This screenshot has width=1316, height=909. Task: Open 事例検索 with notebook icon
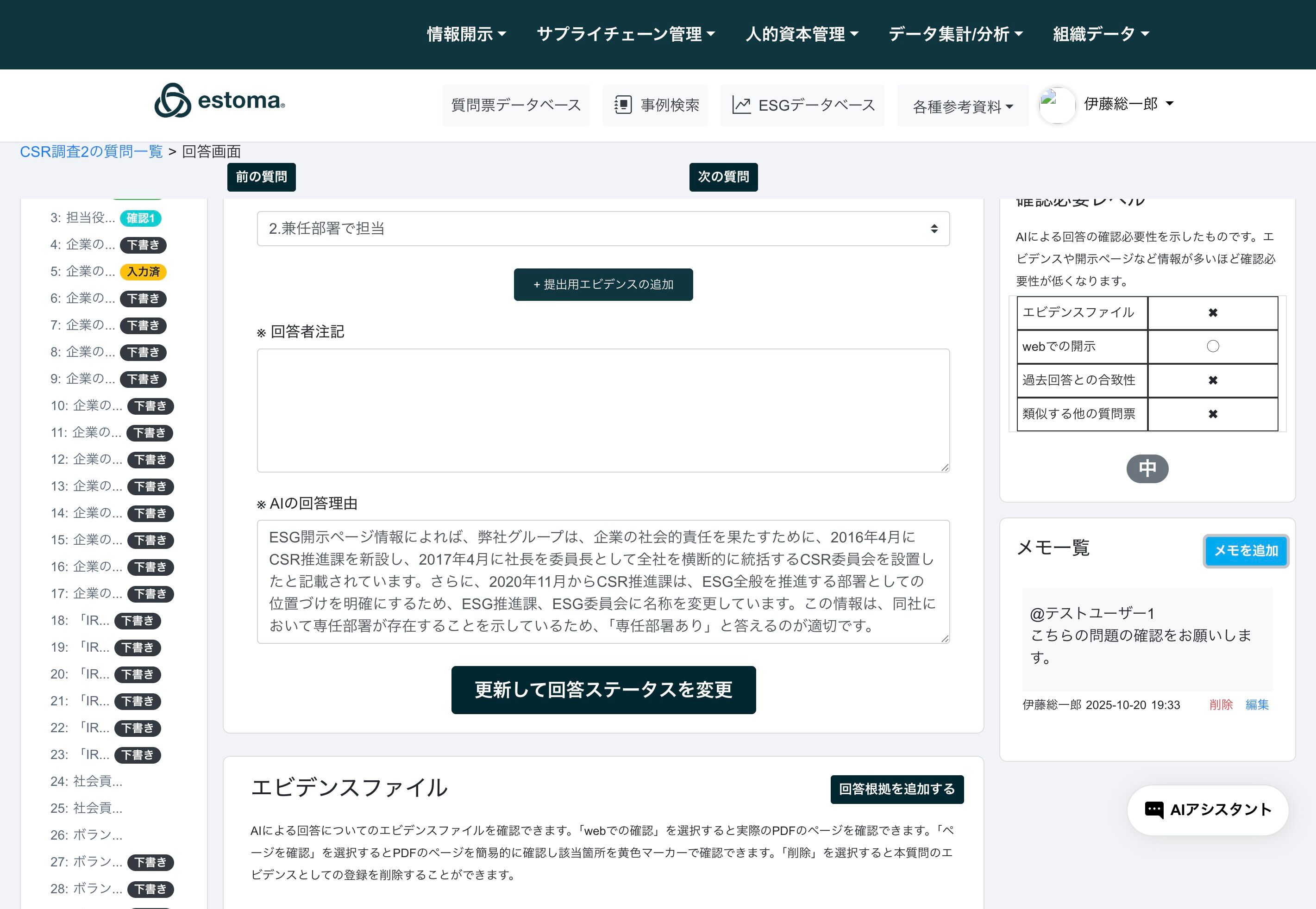[655, 106]
